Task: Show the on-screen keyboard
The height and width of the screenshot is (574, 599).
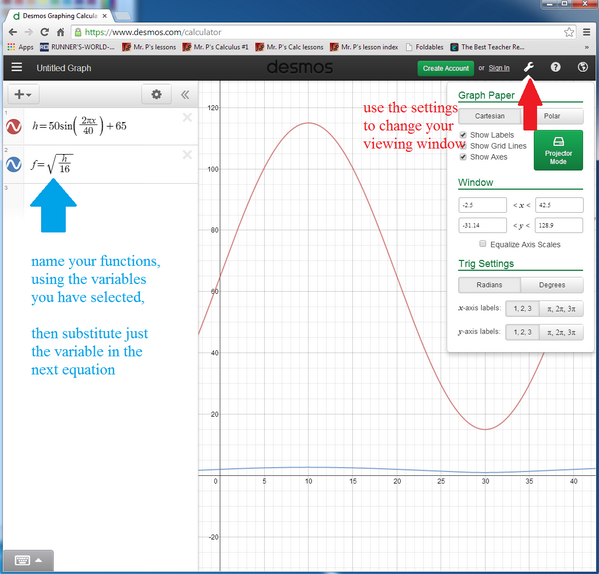Action: pos(28,560)
